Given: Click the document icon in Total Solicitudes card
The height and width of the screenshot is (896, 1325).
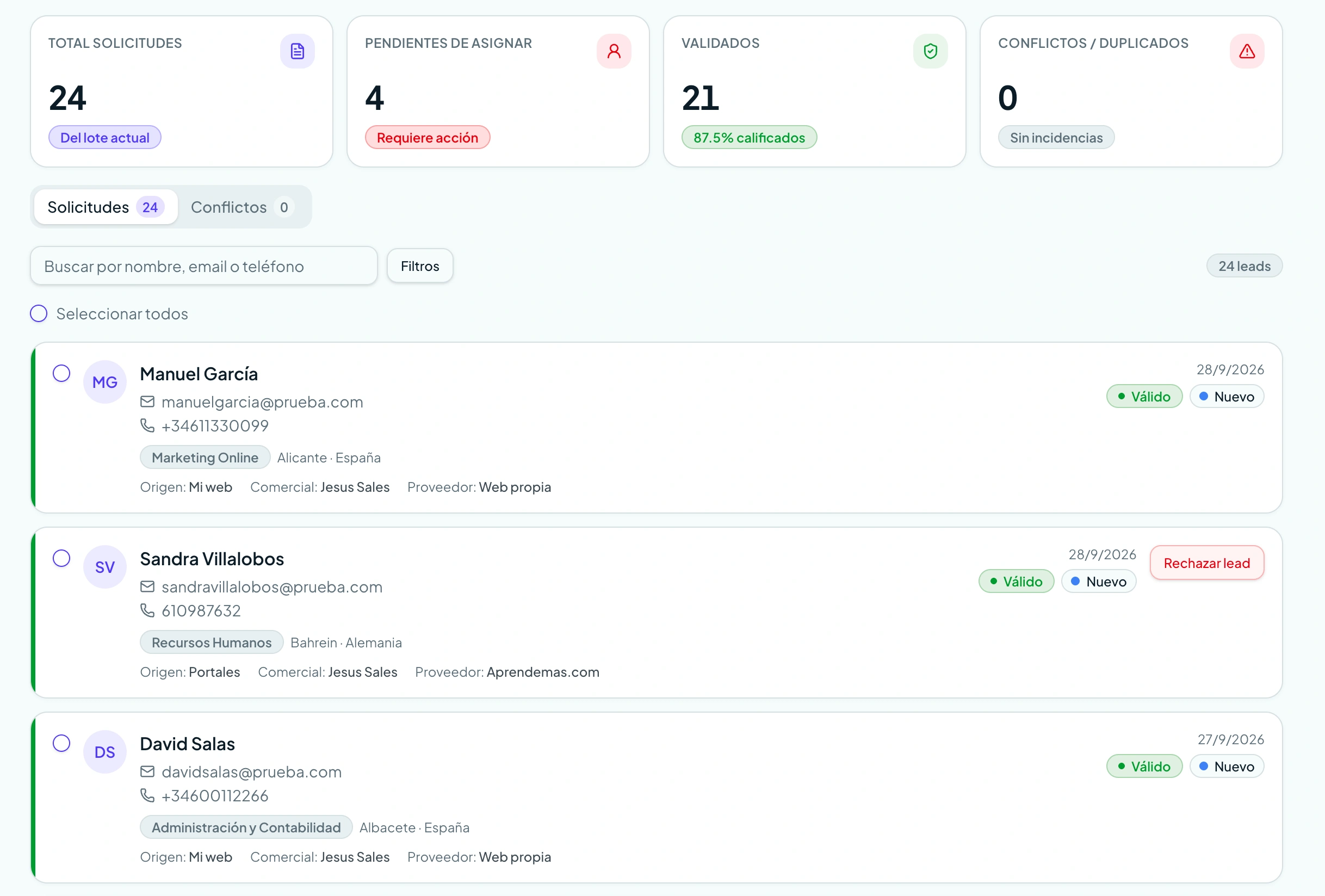Looking at the screenshot, I should pos(297,51).
